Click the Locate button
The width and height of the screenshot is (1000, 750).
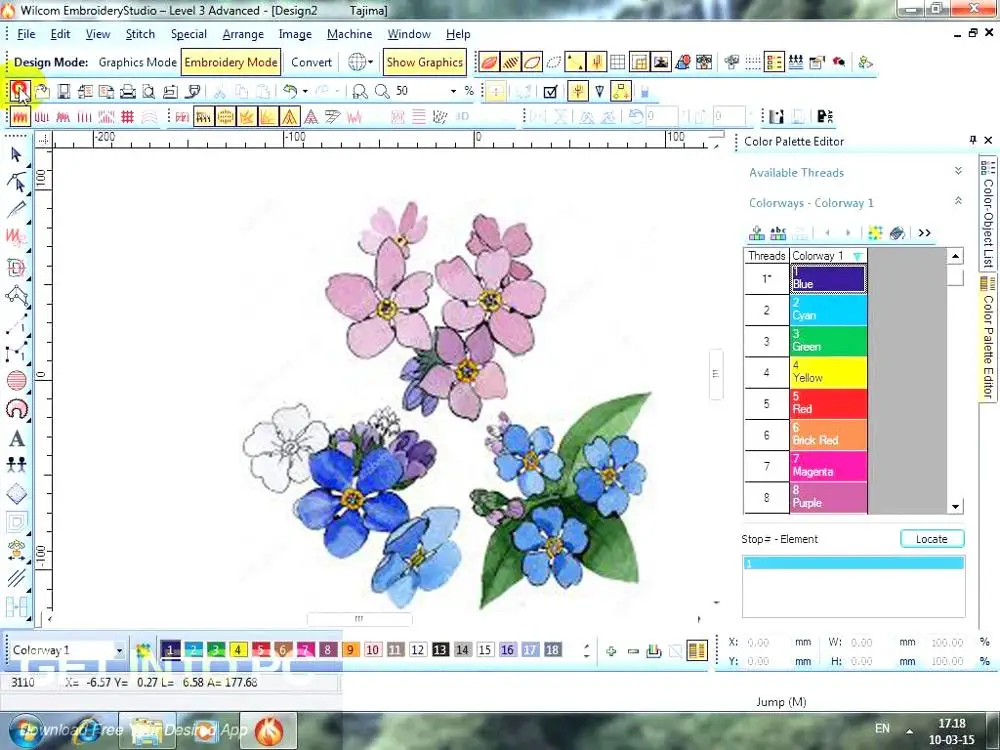click(931, 539)
